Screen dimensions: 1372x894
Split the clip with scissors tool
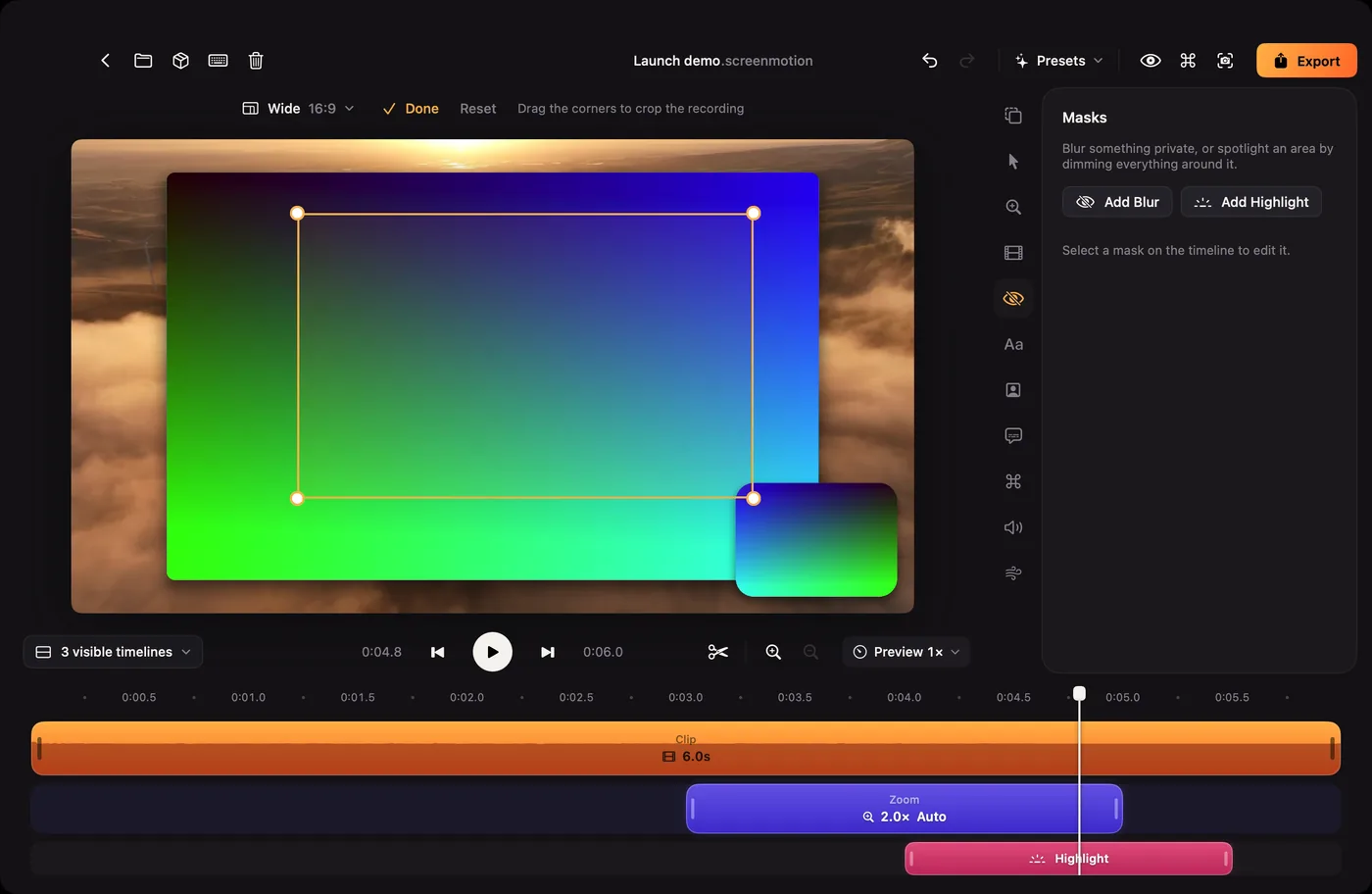pos(717,652)
